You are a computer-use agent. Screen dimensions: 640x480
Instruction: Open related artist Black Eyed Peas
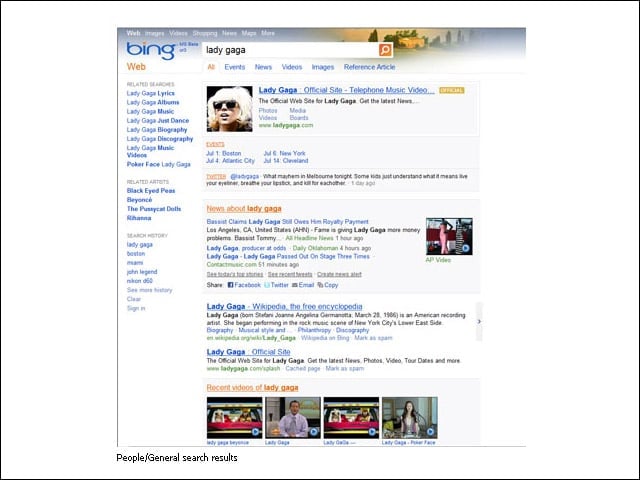click(151, 191)
